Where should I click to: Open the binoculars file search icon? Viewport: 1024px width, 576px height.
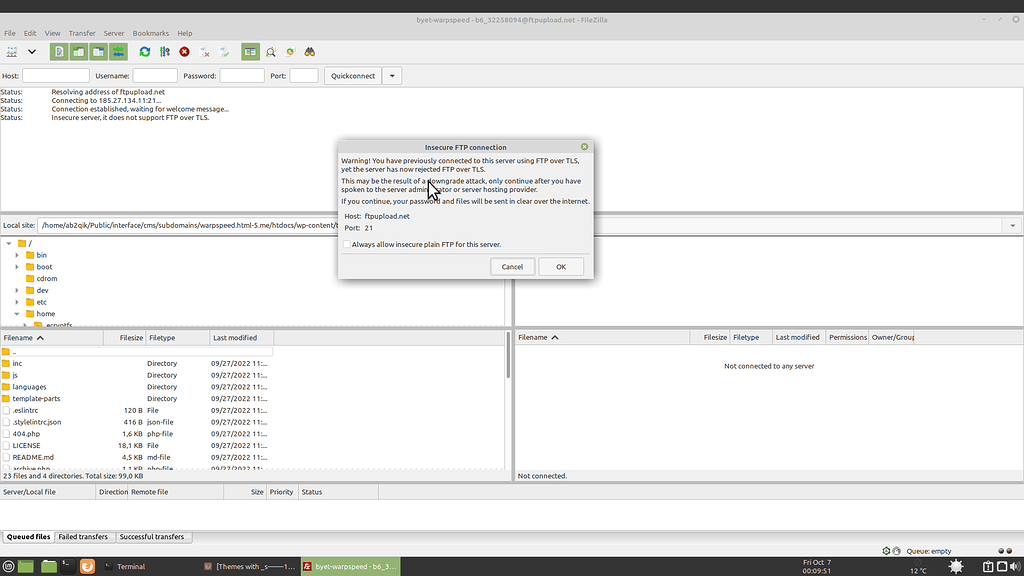pyautogui.click(x=310, y=51)
